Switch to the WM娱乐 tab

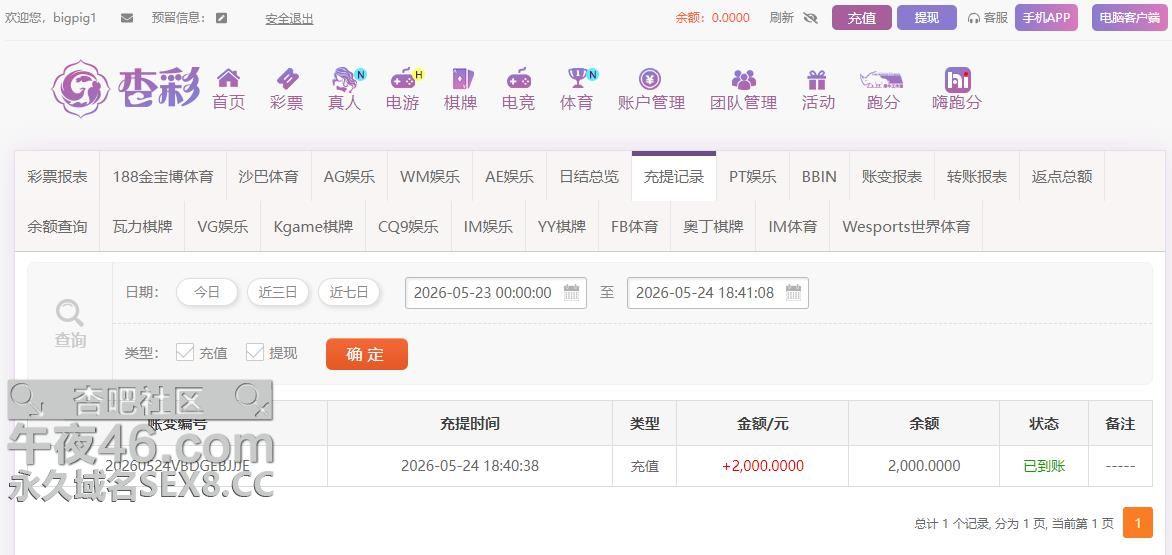[x=430, y=177]
